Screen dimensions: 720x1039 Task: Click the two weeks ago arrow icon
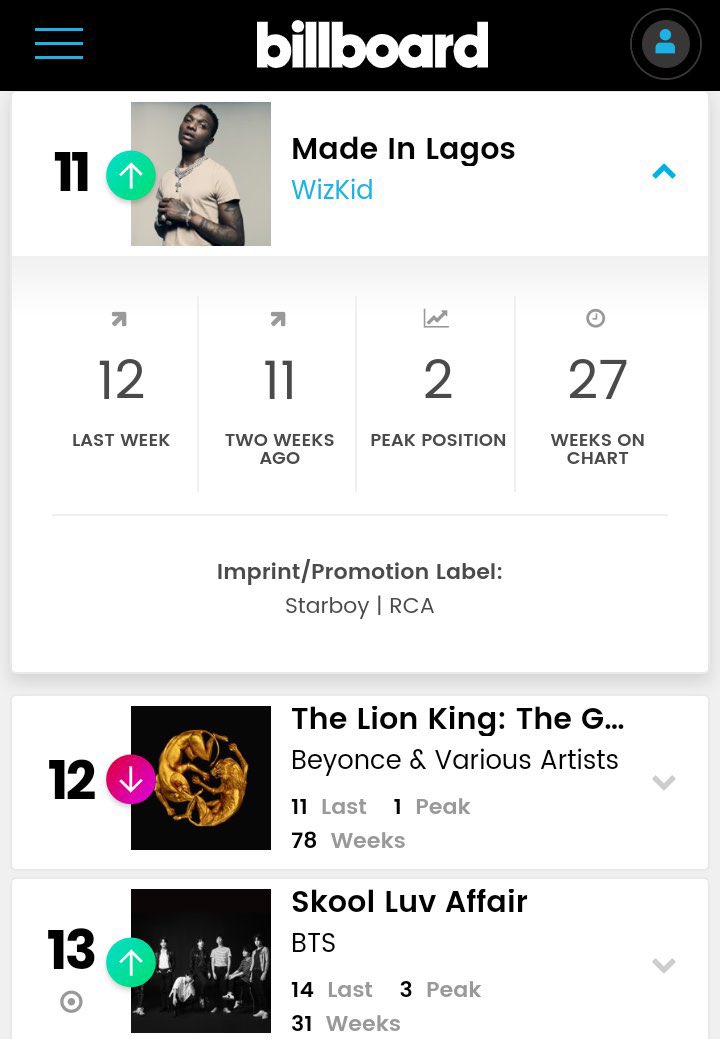pos(278,320)
